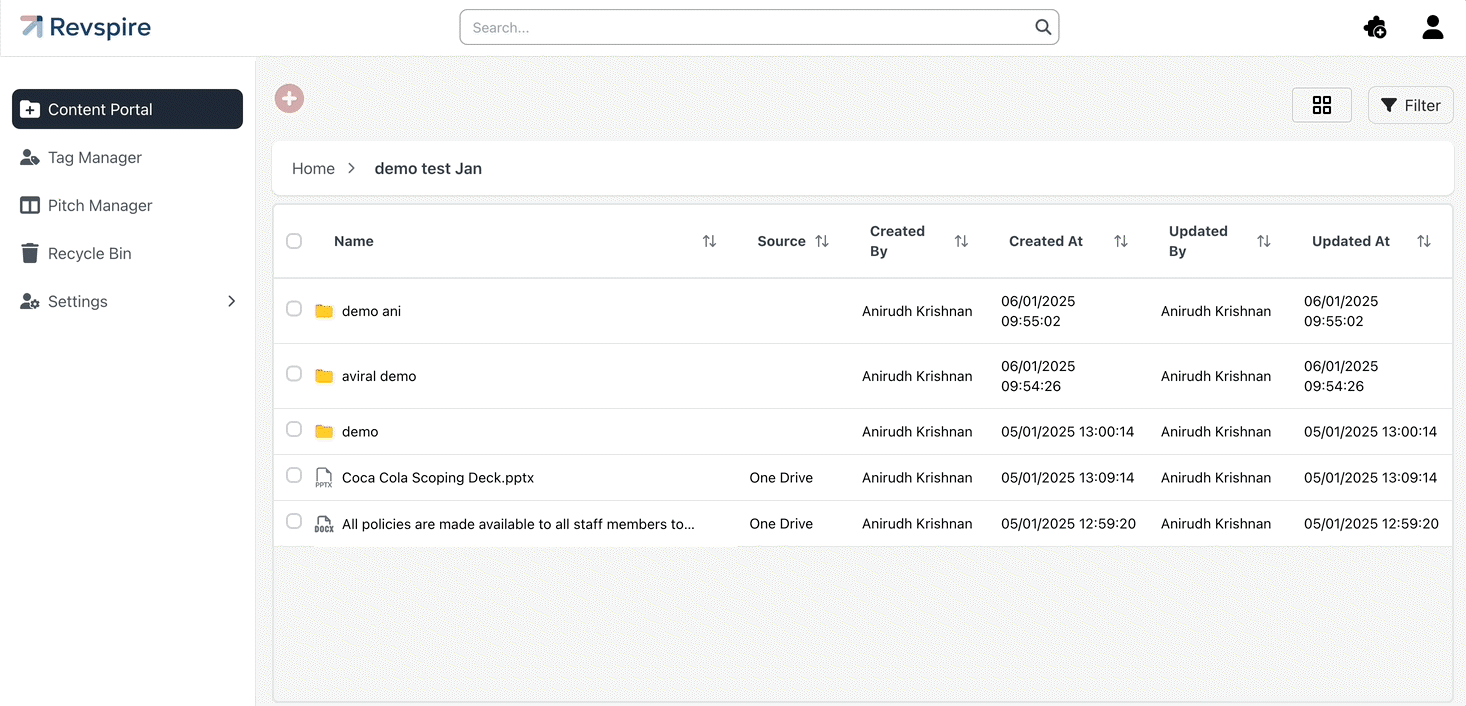Sort by Updated At column arrows
Image resolution: width=1466 pixels, height=706 pixels.
pyautogui.click(x=1423, y=241)
